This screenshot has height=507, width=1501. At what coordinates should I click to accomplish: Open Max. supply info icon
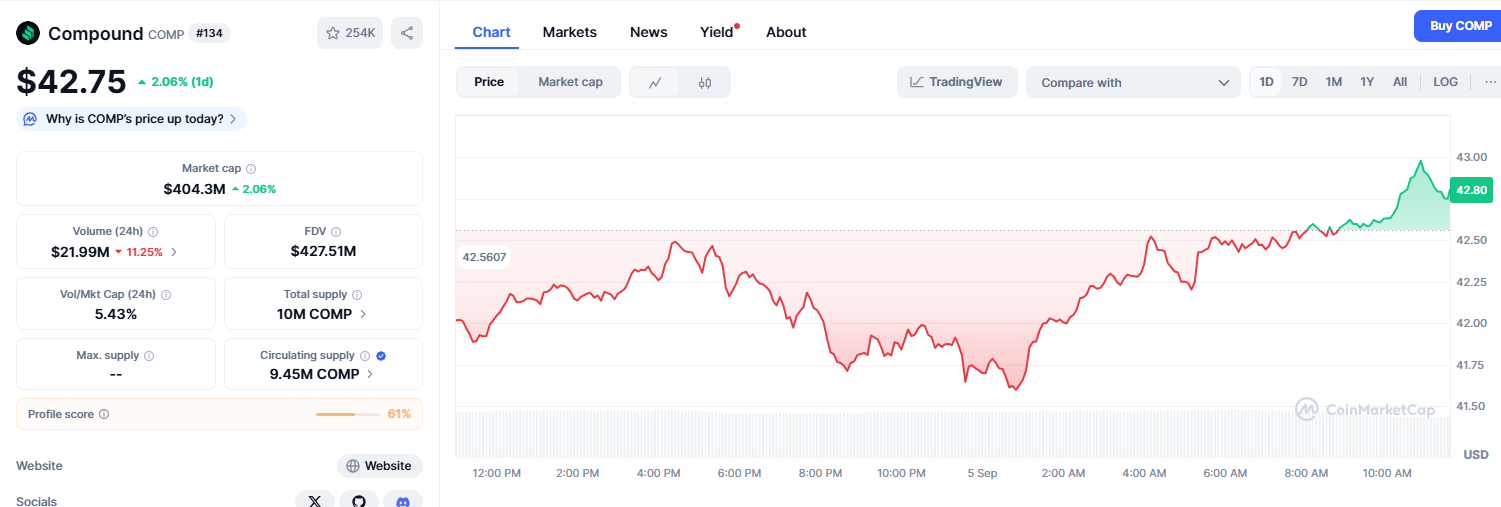click(149, 356)
